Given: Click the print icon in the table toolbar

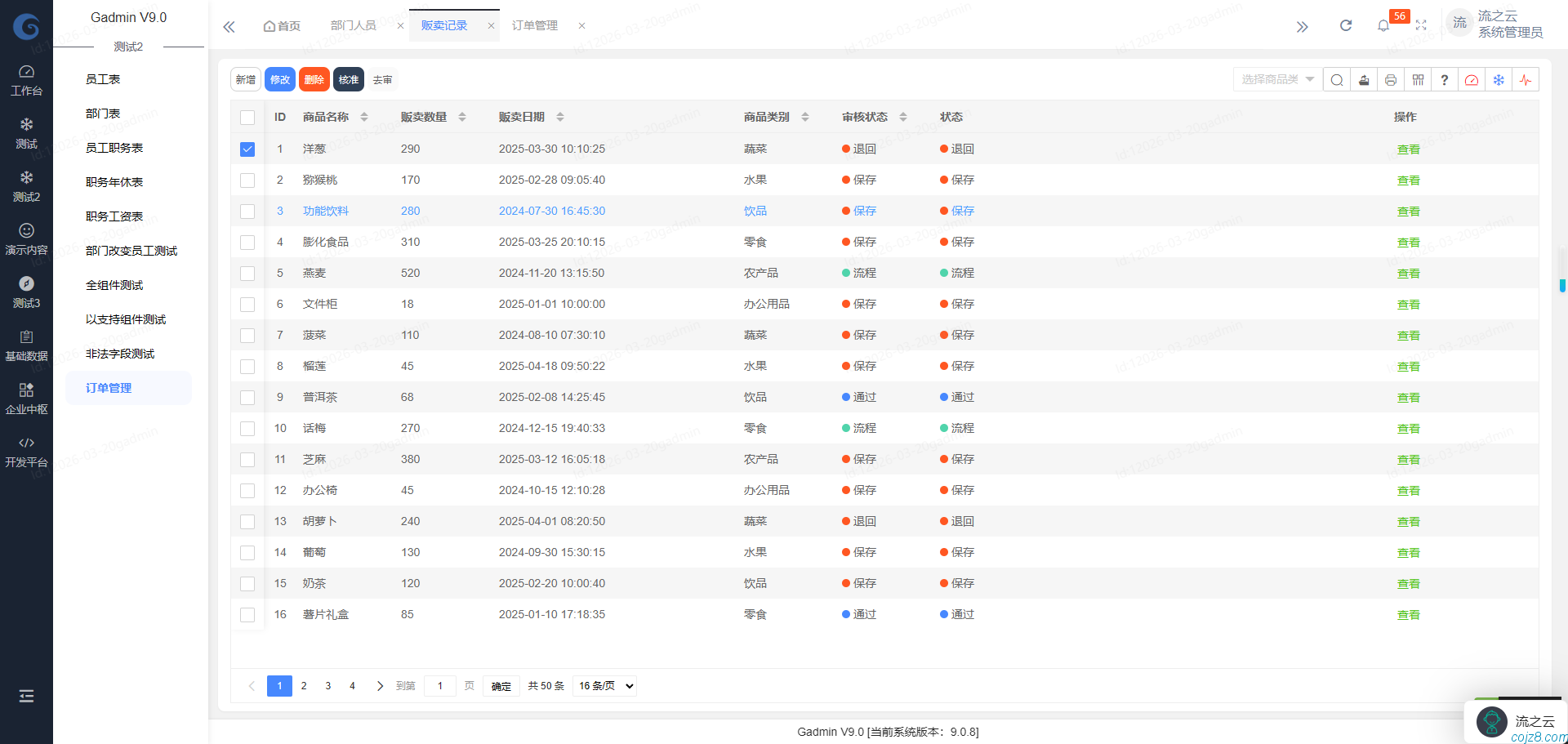Looking at the screenshot, I should click(x=1391, y=79).
